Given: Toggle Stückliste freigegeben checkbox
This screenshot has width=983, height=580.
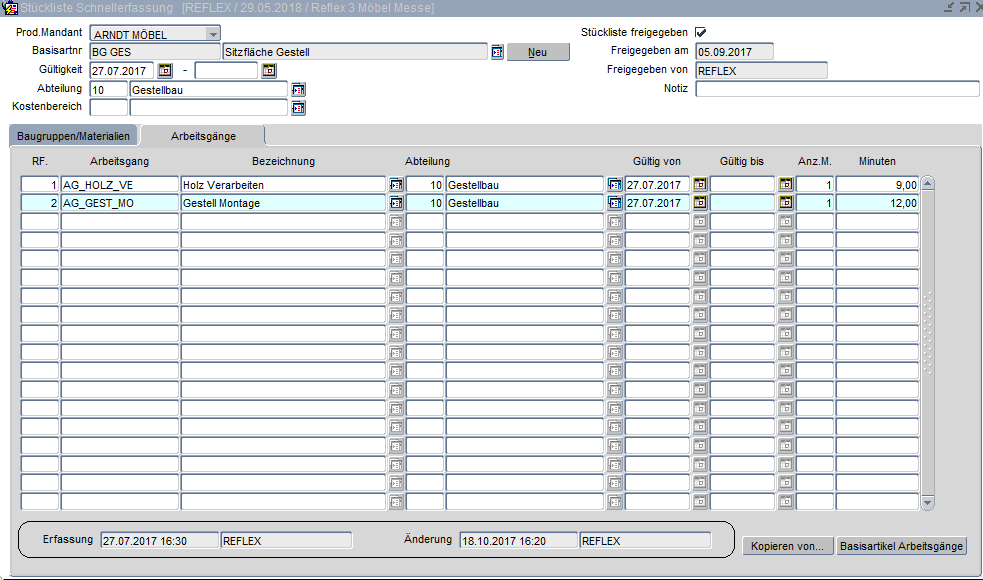Looking at the screenshot, I should 701,33.
